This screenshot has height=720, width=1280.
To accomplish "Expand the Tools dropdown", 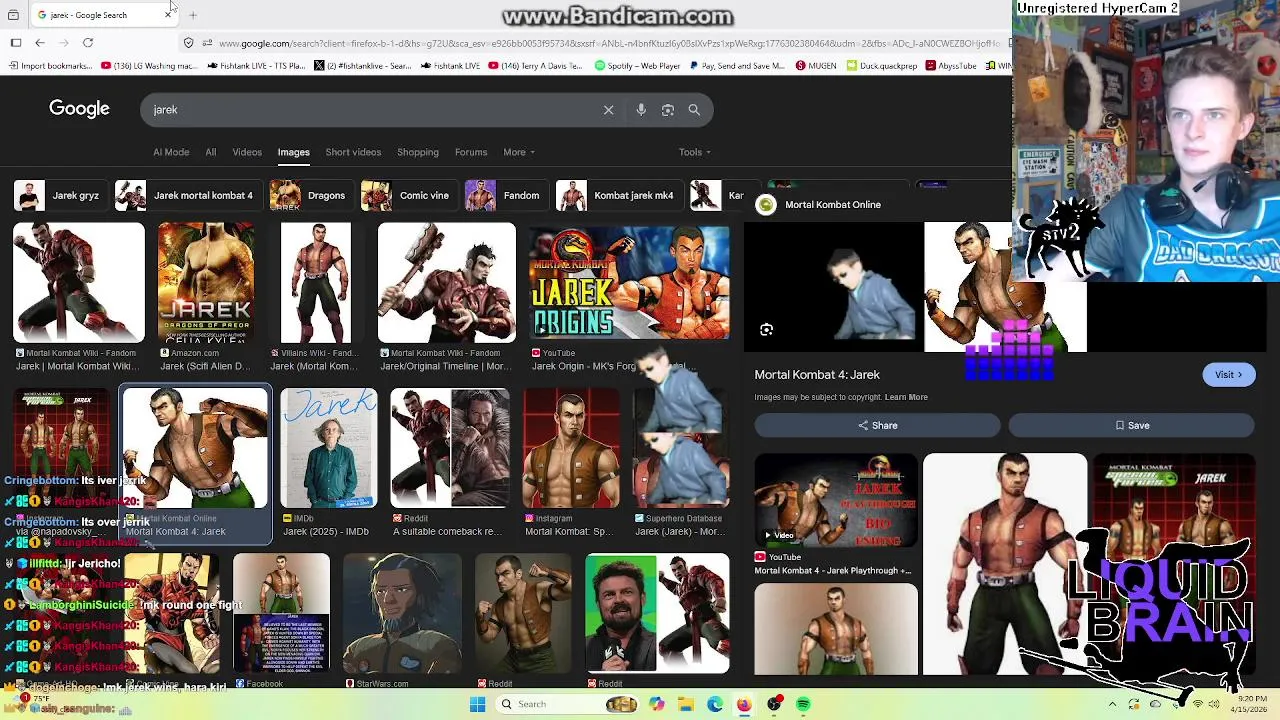I will click(695, 152).
